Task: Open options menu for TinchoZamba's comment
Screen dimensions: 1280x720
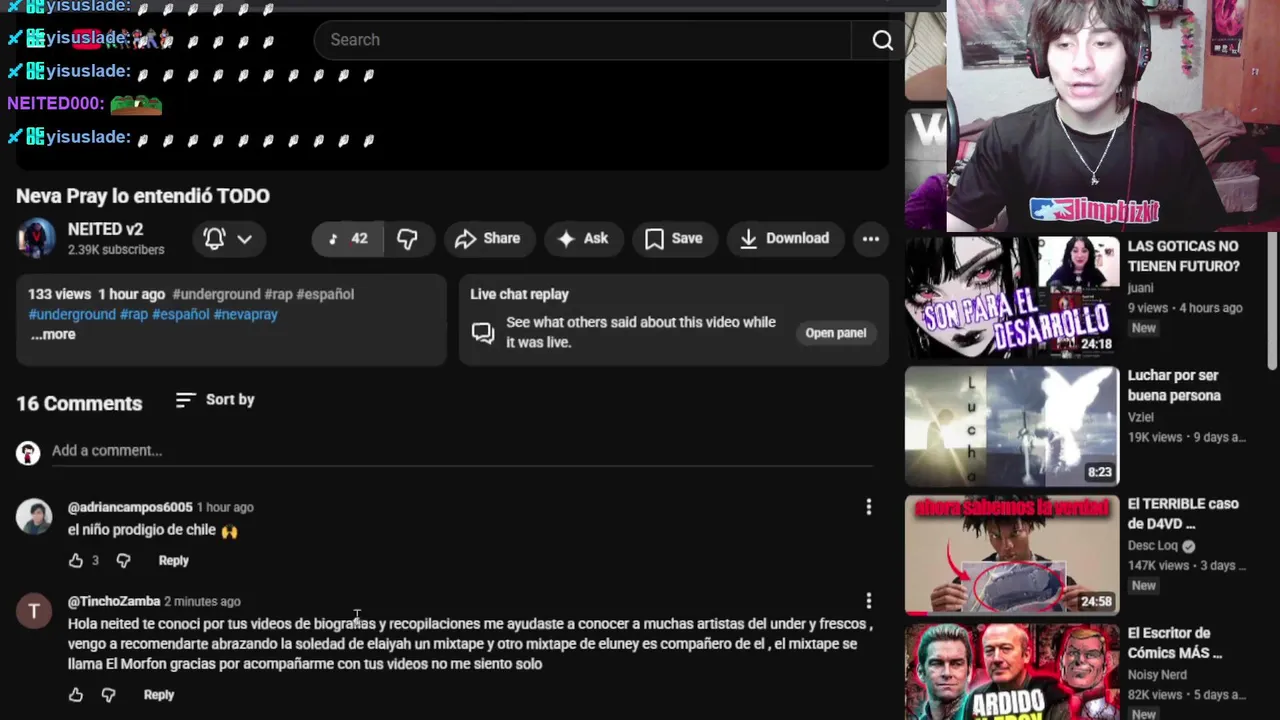Action: tap(868, 601)
